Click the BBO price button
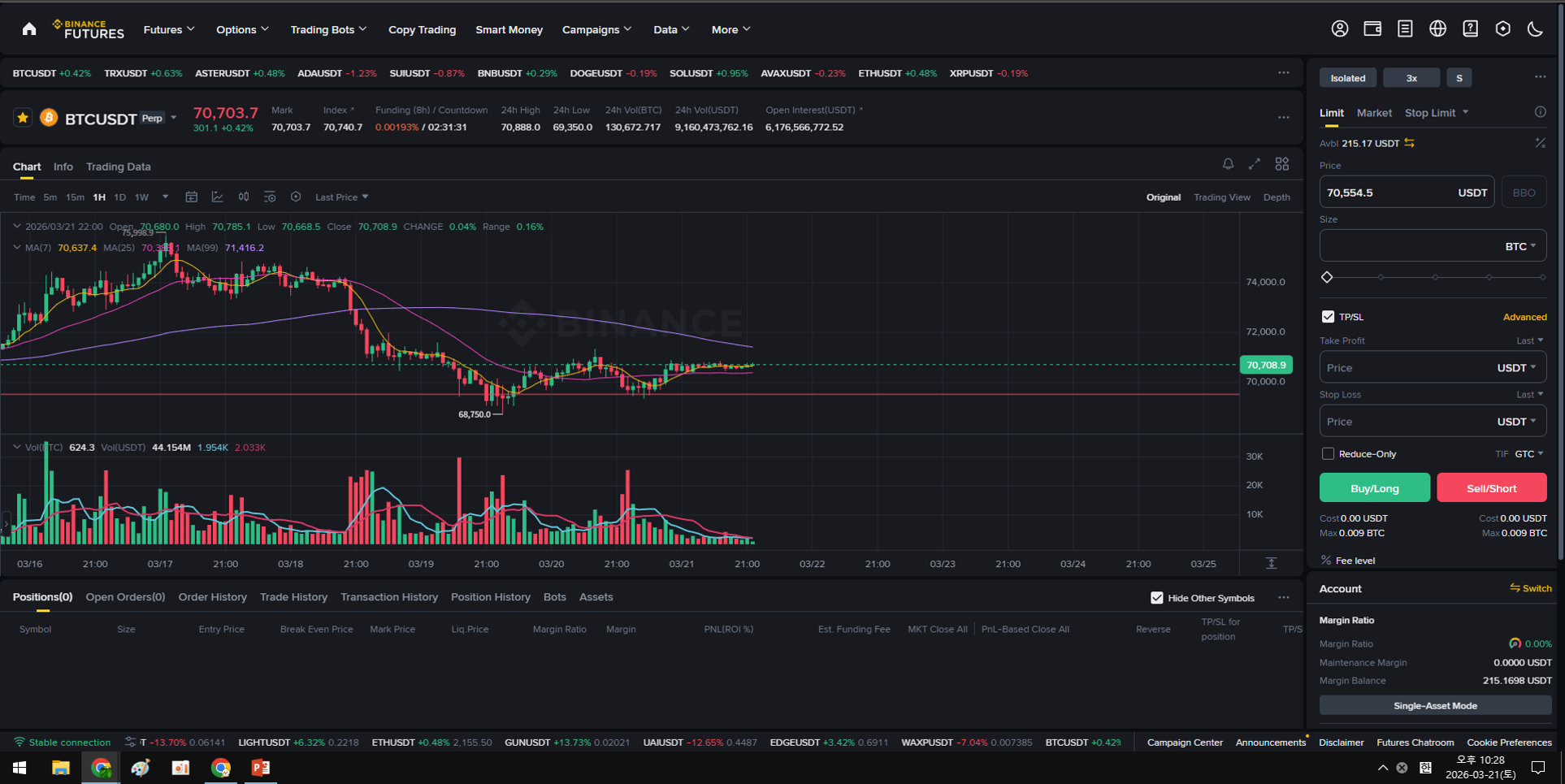Screen dimensions: 1565x784 coord(1524,193)
